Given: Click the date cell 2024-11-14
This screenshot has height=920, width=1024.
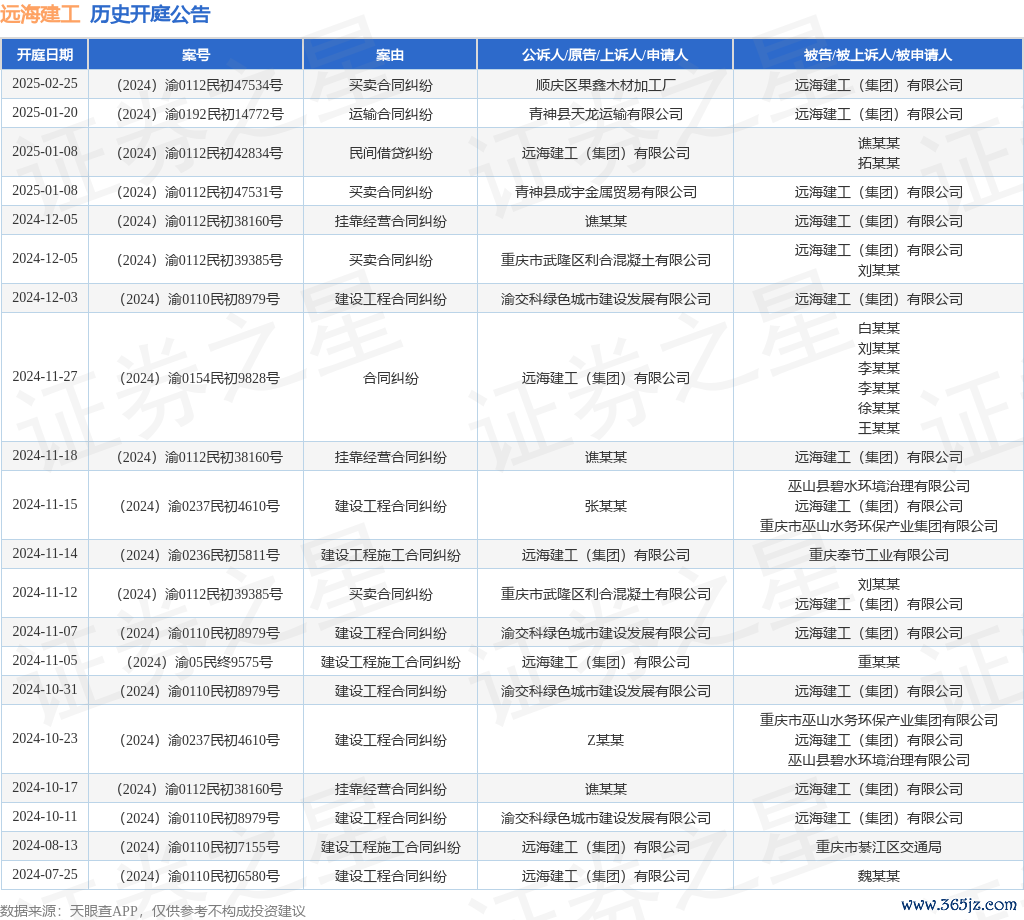Looking at the screenshot, I should click(44, 554).
